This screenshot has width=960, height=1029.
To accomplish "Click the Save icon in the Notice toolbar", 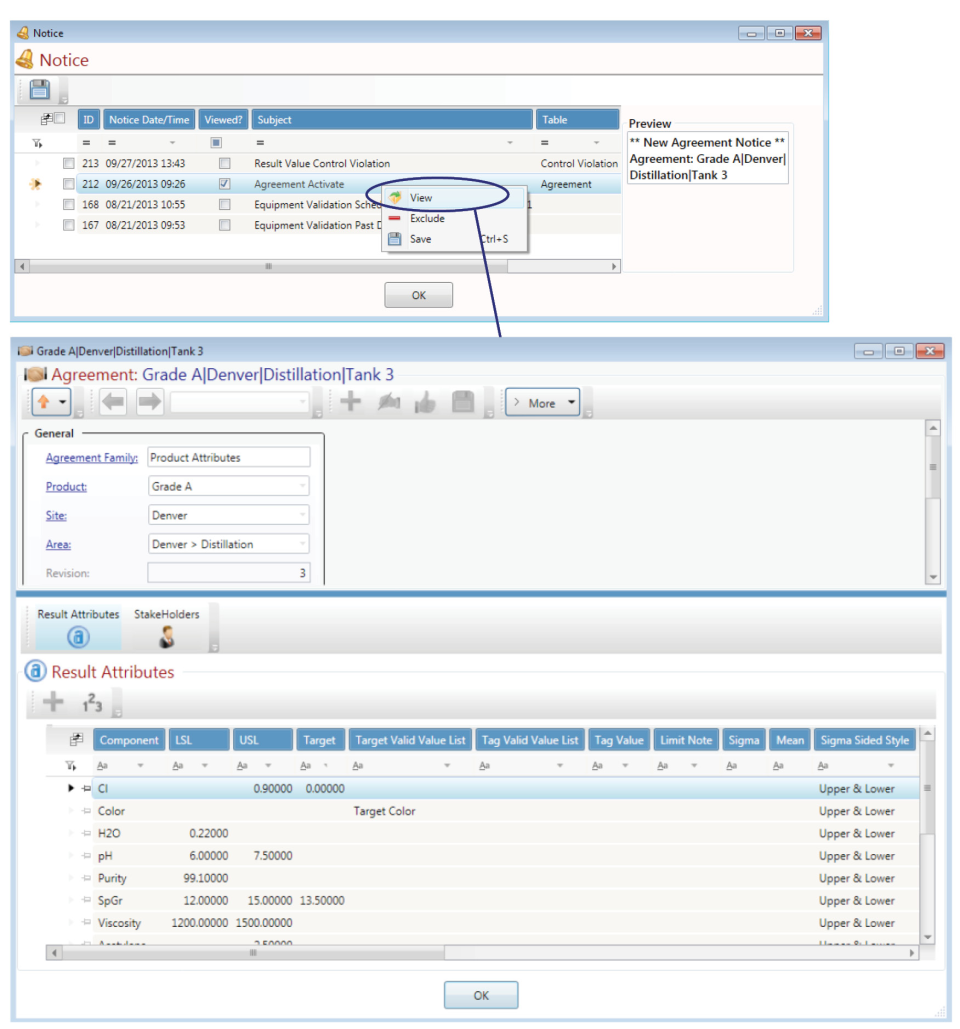I will [38, 90].
